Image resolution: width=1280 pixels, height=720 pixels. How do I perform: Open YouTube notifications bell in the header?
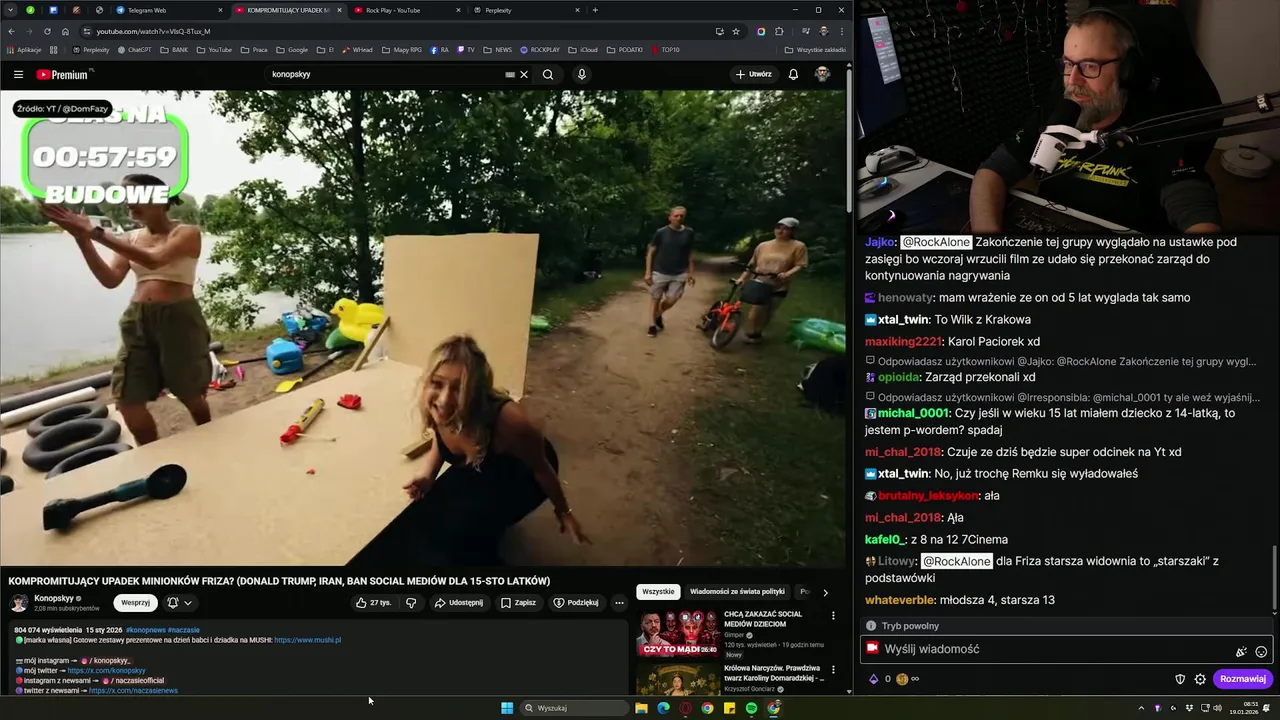(x=793, y=74)
